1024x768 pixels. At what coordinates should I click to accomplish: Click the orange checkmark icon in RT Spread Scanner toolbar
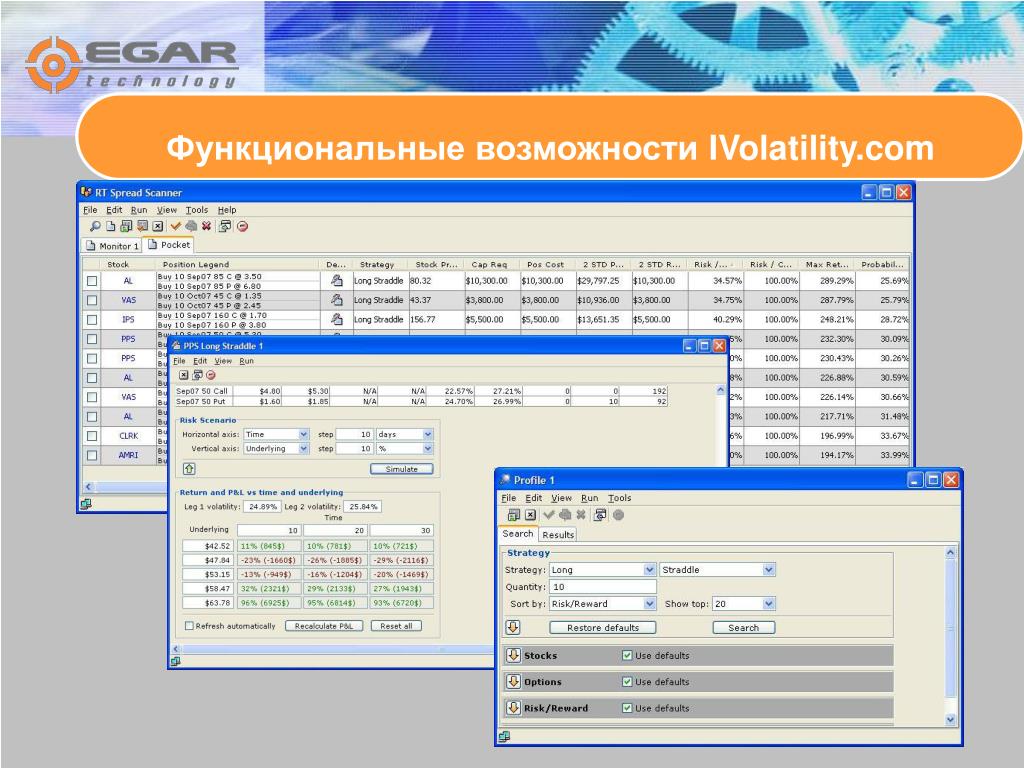point(175,226)
